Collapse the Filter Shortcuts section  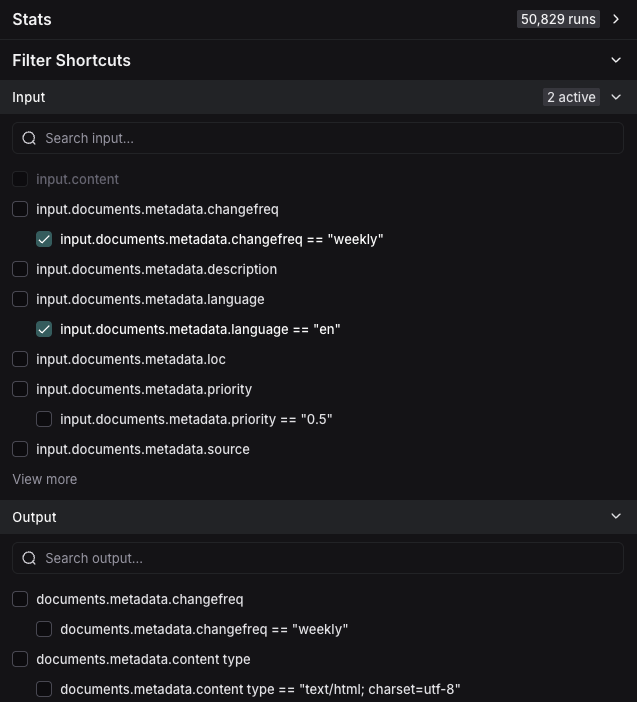616,60
